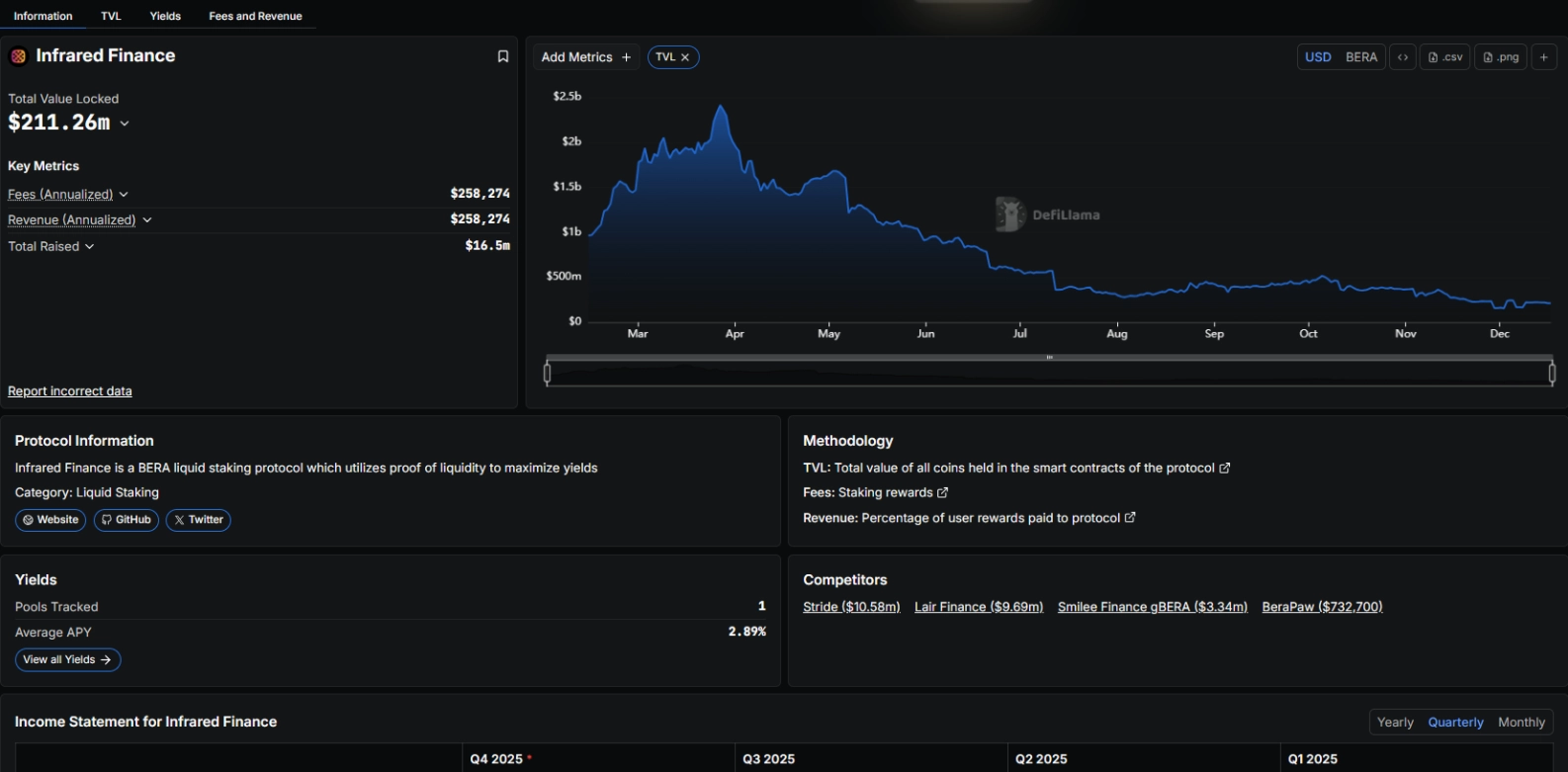Expand Total Raised details
The width and height of the screenshot is (1568, 772).
point(89,246)
